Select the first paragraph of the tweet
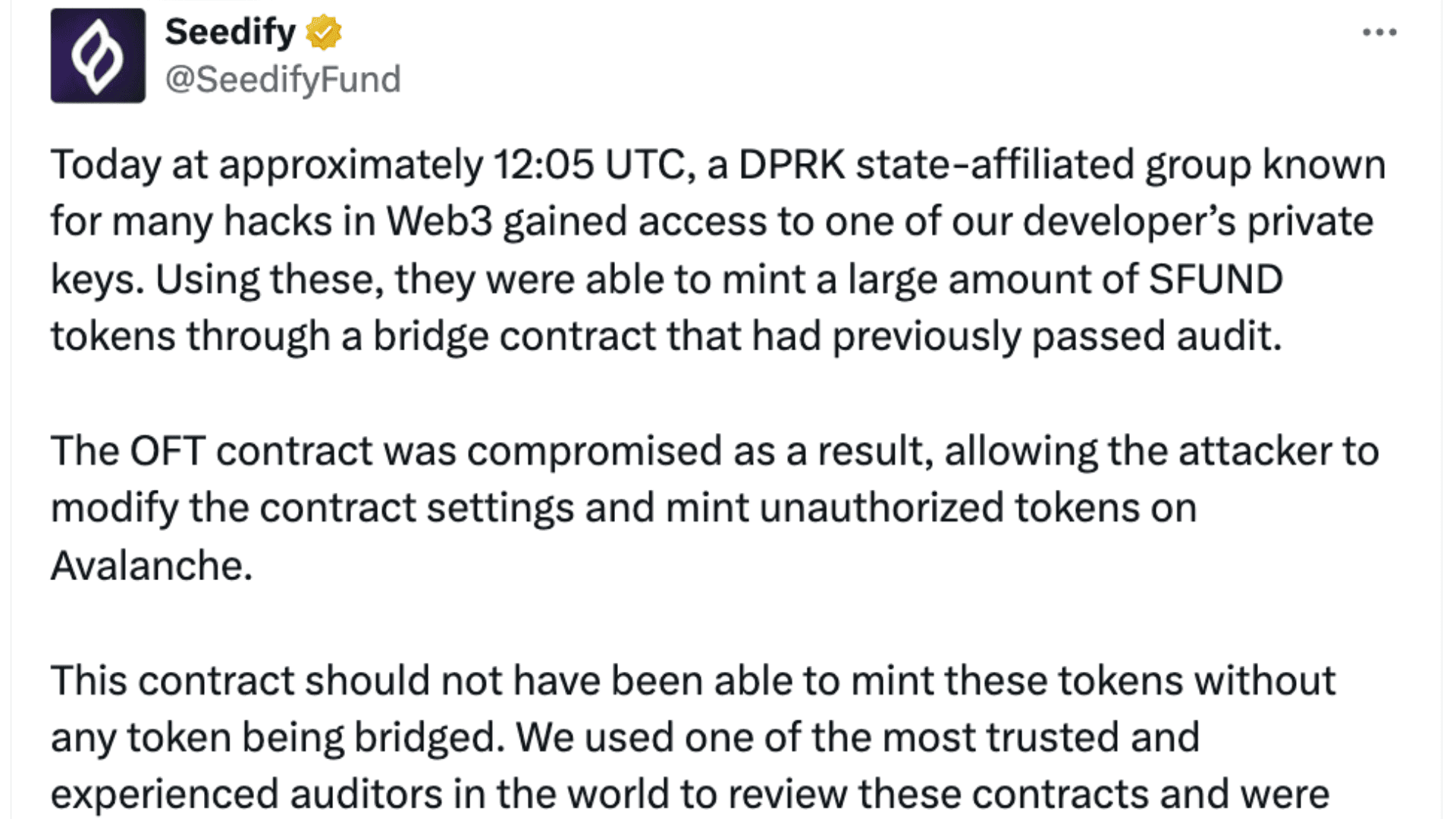 pos(720,250)
